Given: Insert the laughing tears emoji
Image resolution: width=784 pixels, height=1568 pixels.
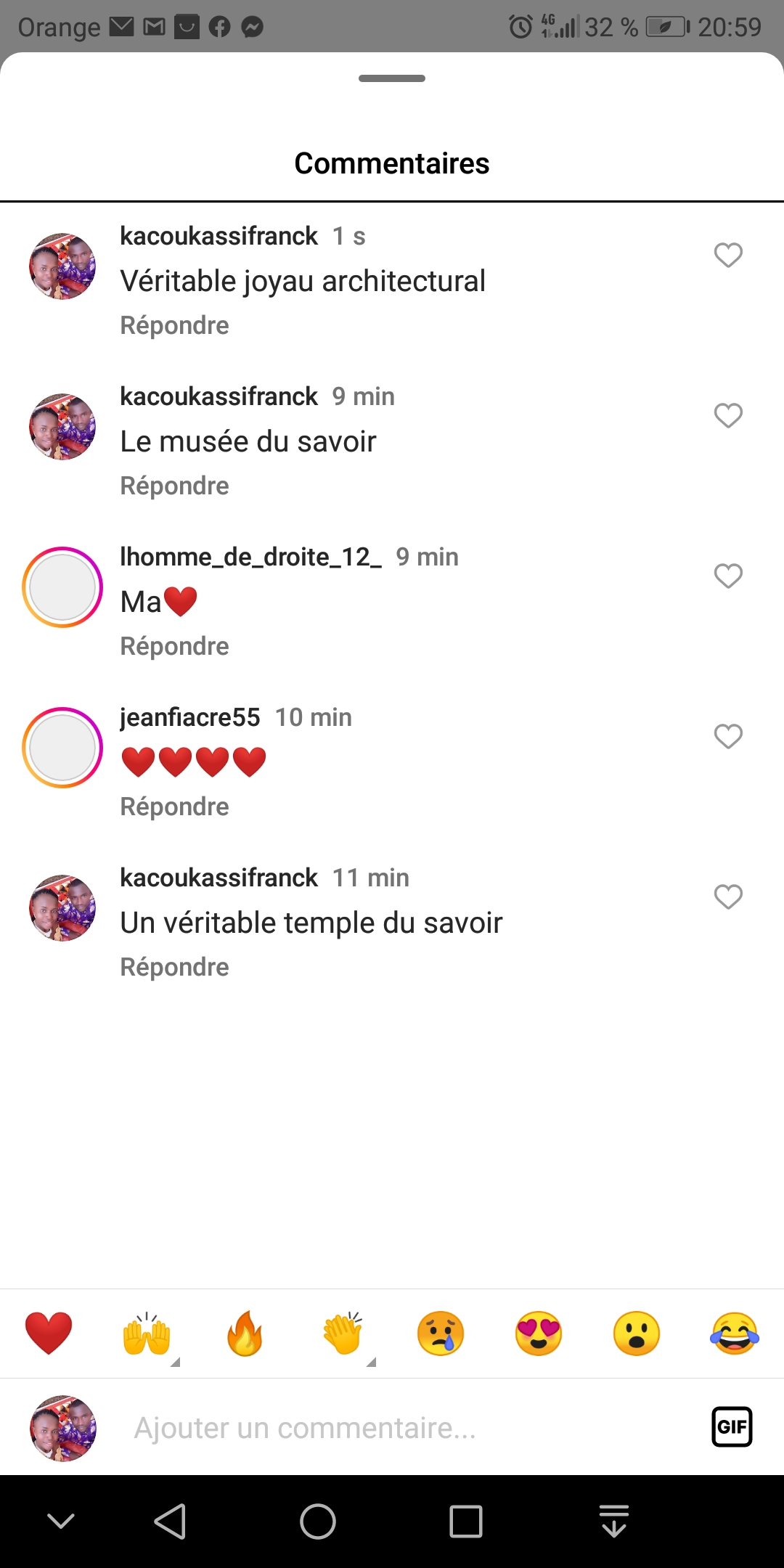Looking at the screenshot, I should click(735, 1334).
